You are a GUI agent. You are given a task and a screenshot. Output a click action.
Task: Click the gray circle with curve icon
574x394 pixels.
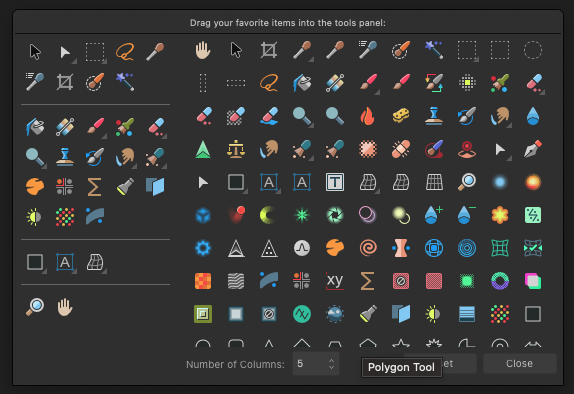pos(302,248)
